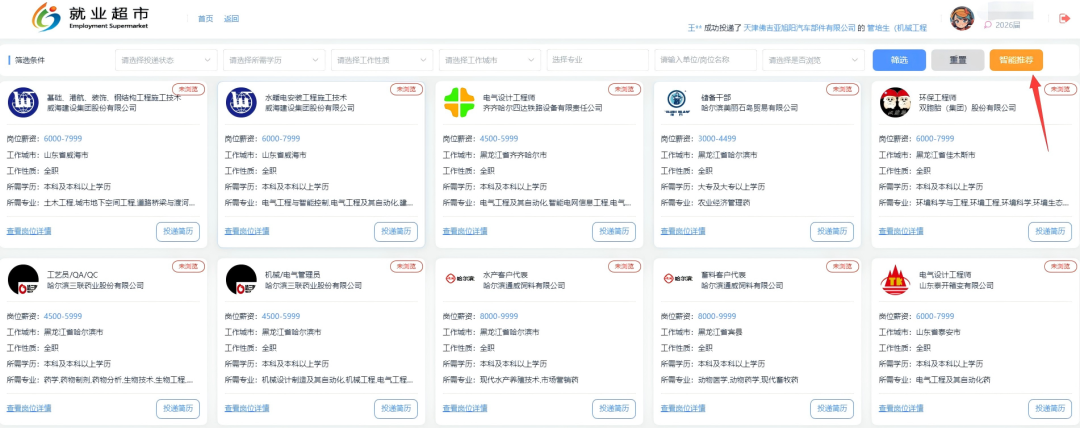Click the Employment Supermarket logo
Image resolution: width=1080 pixels, height=428 pixels.
point(96,17)
